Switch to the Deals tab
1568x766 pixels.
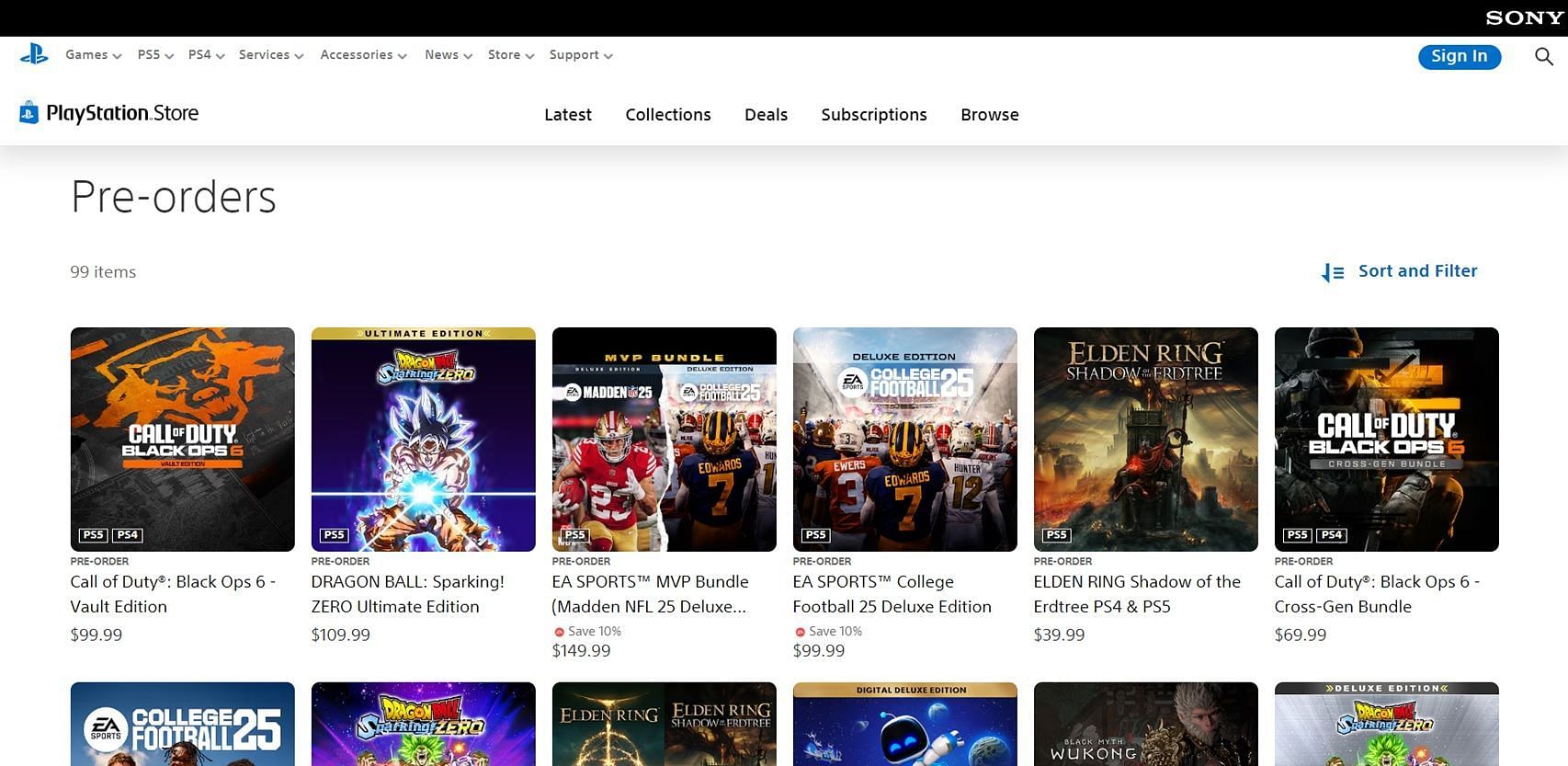point(766,115)
